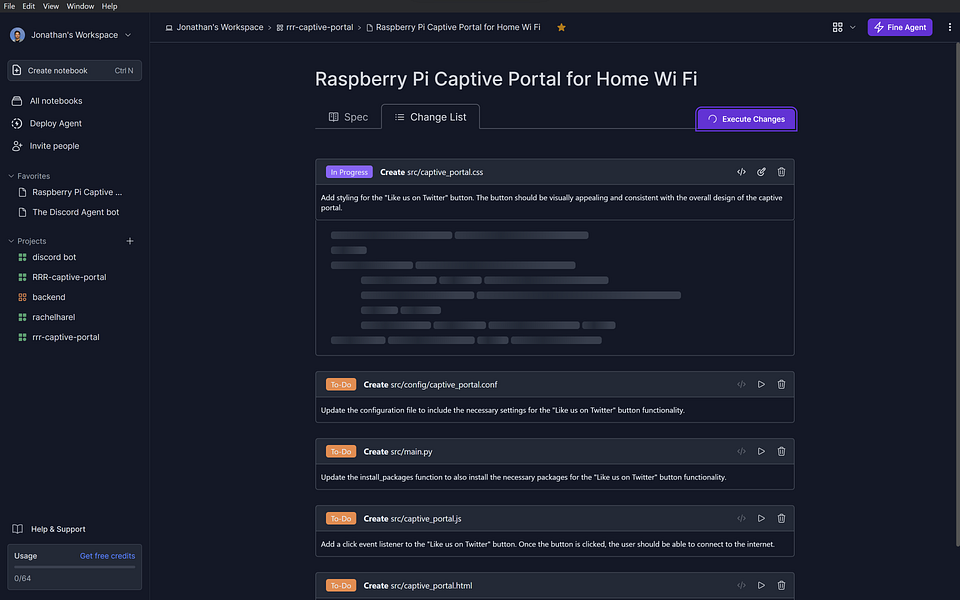
Task: Click the In Progress status badge
Action: click(349, 172)
